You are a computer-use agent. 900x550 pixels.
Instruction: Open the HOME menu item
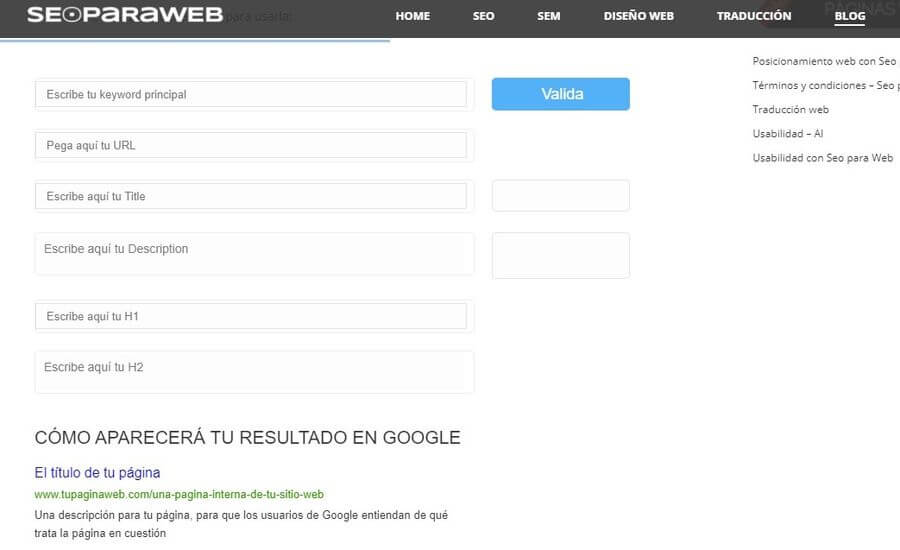413,16
